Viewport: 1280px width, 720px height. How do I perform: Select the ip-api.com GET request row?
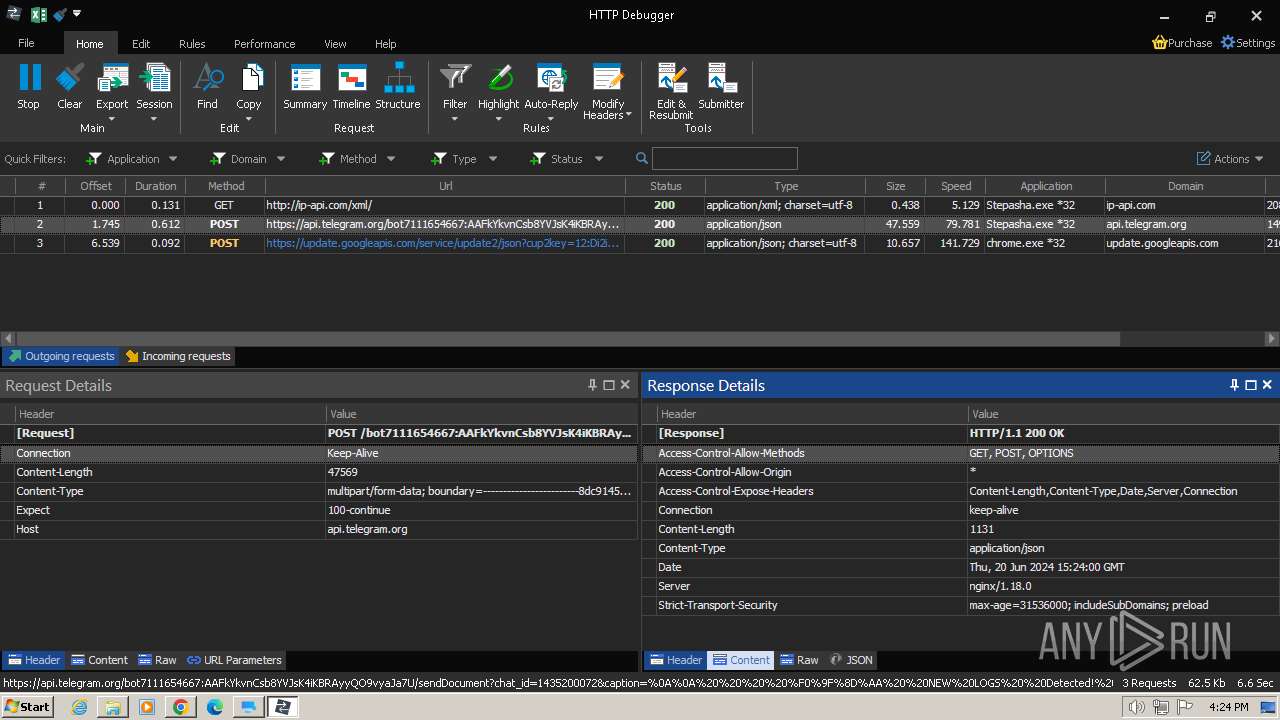(640, 205)
